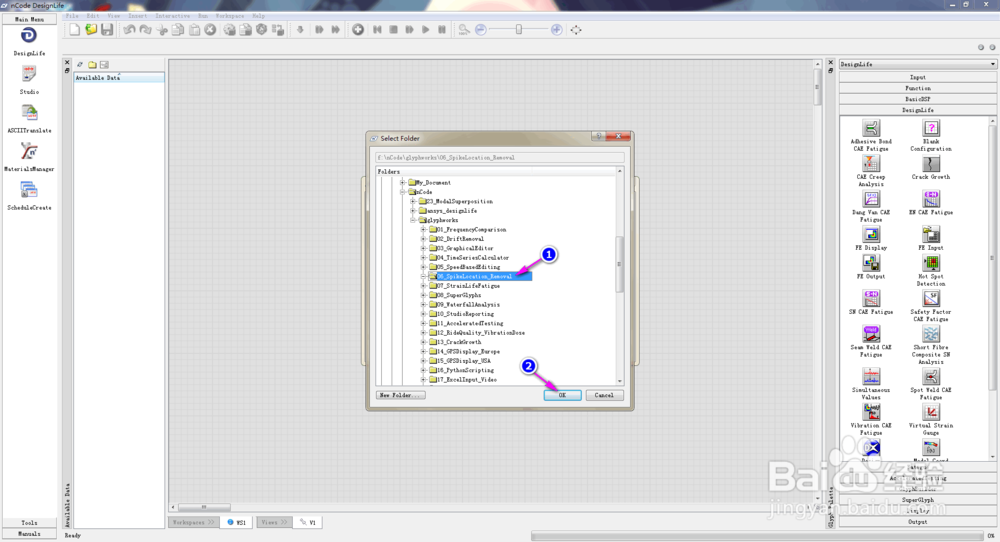Viewport: 1000px width, 542px height.
Task: Open the Input palette section
Action: click(x=918, y=77)
